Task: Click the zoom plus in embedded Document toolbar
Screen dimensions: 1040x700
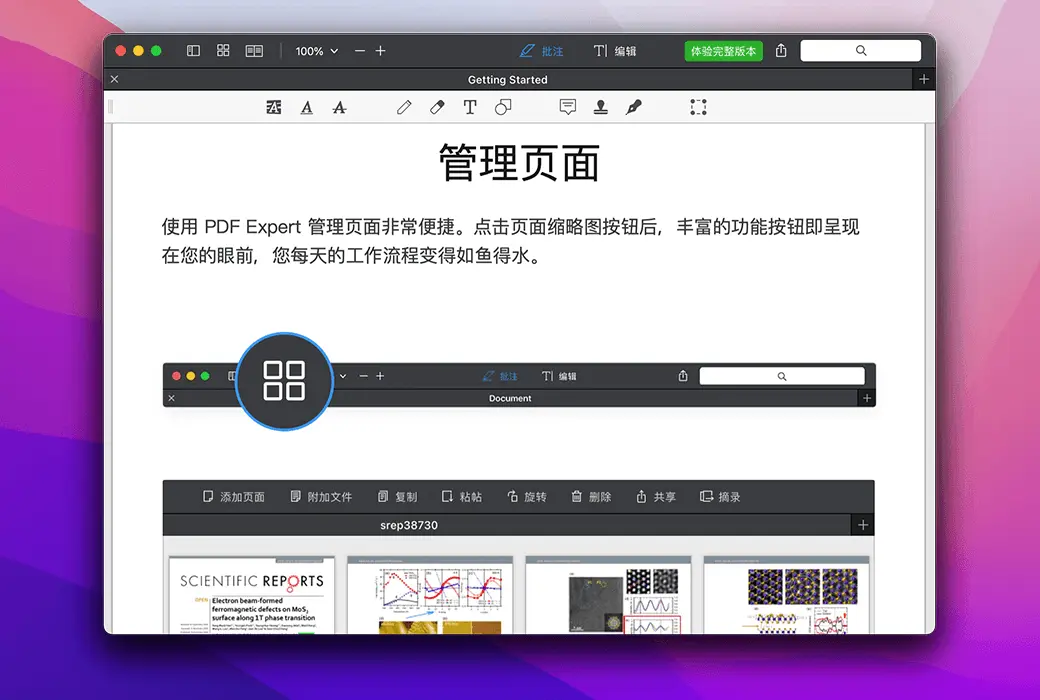Action: tap(380, 376)
